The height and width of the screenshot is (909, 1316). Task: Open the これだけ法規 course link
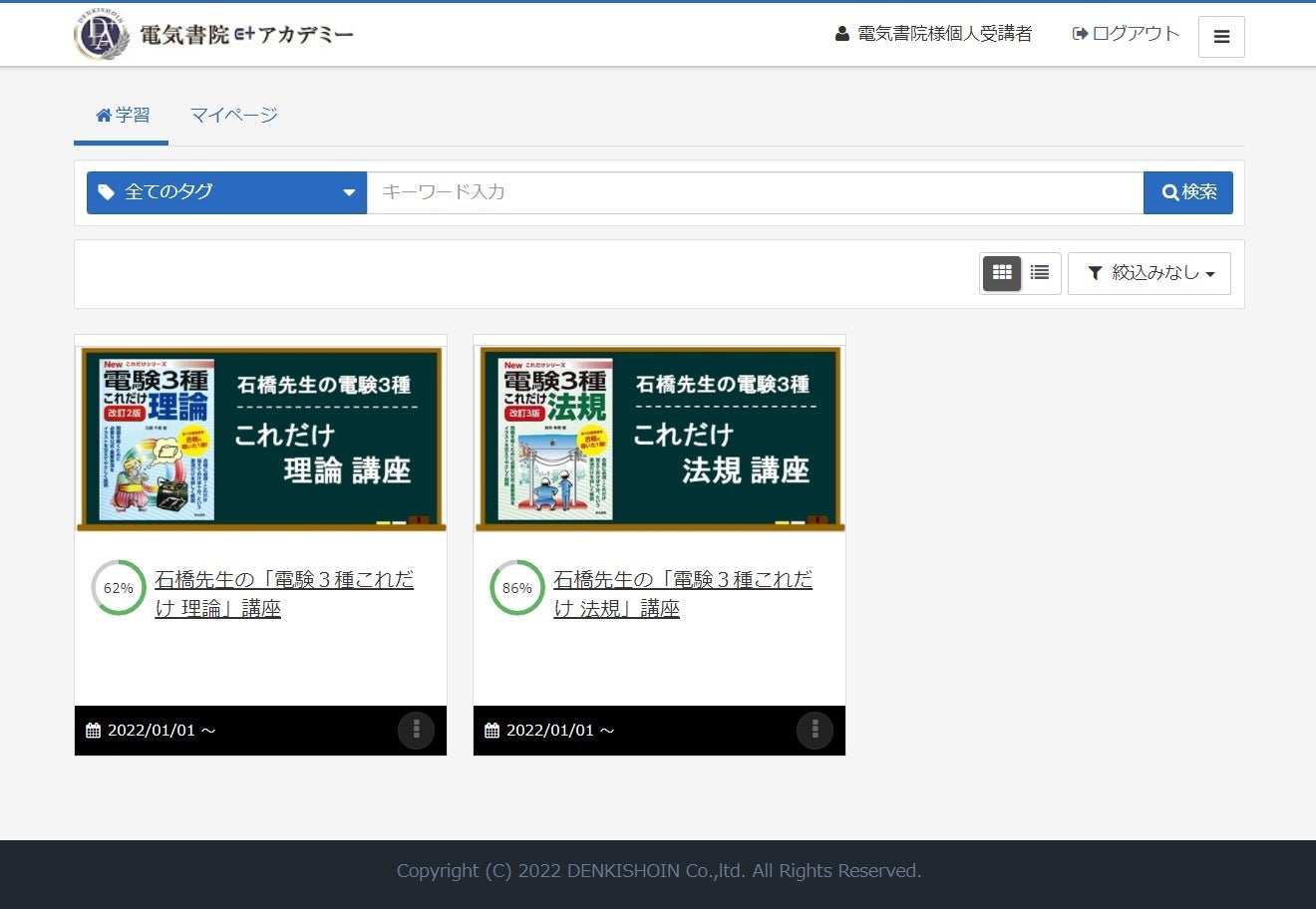tap(684, 592)
